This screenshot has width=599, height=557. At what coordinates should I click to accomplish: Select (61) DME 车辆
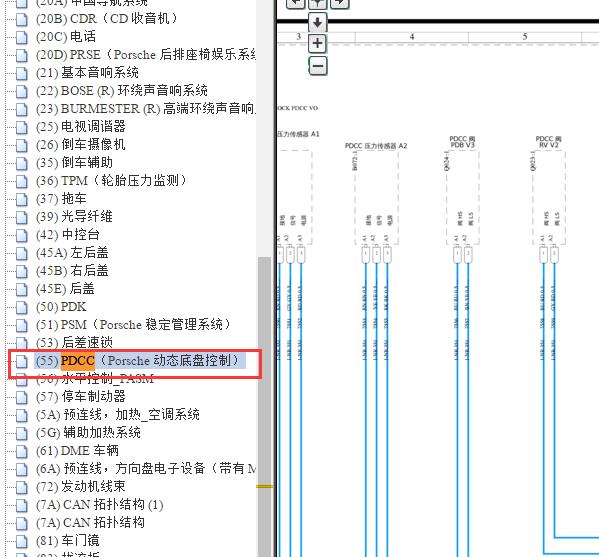[77, 450]
